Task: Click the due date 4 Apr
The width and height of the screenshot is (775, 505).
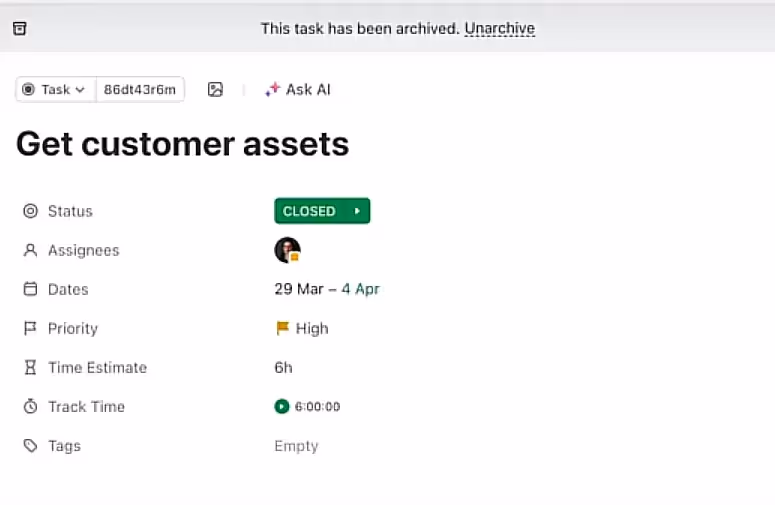Action: click(360, 289)
